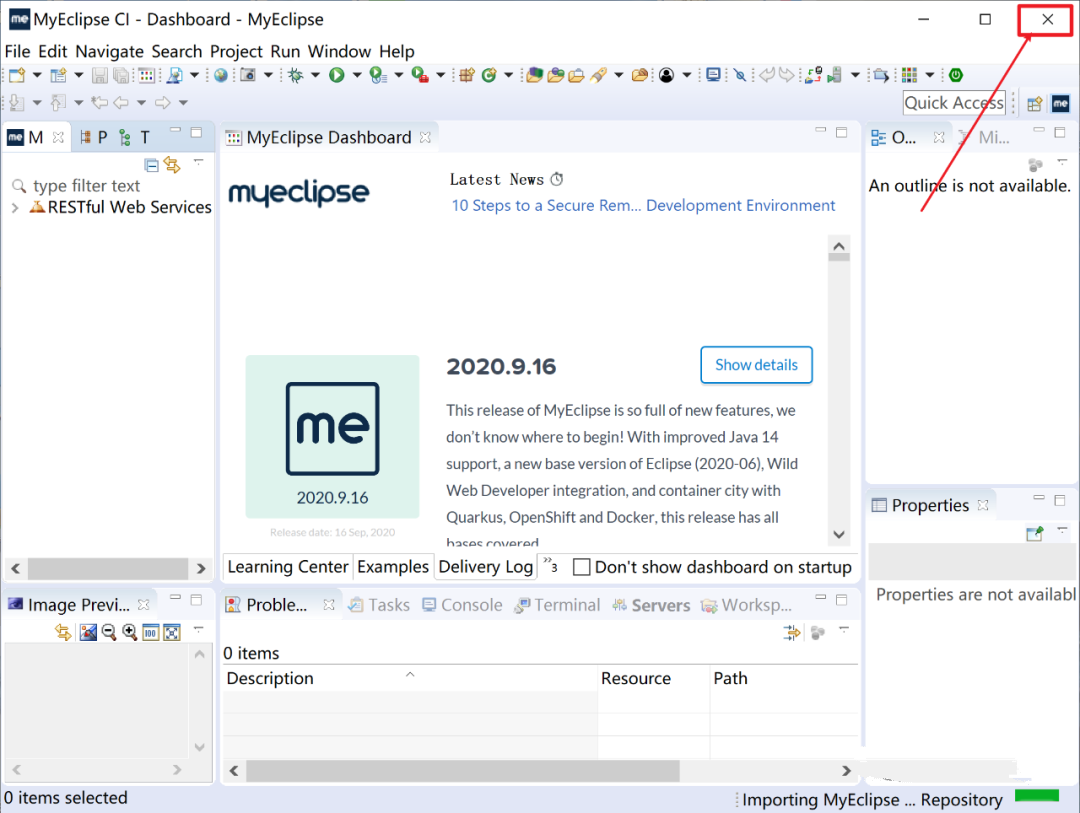1080x813 pixels.
Task: Check Don't show dashboard on startup
Action: click(582, 567)
